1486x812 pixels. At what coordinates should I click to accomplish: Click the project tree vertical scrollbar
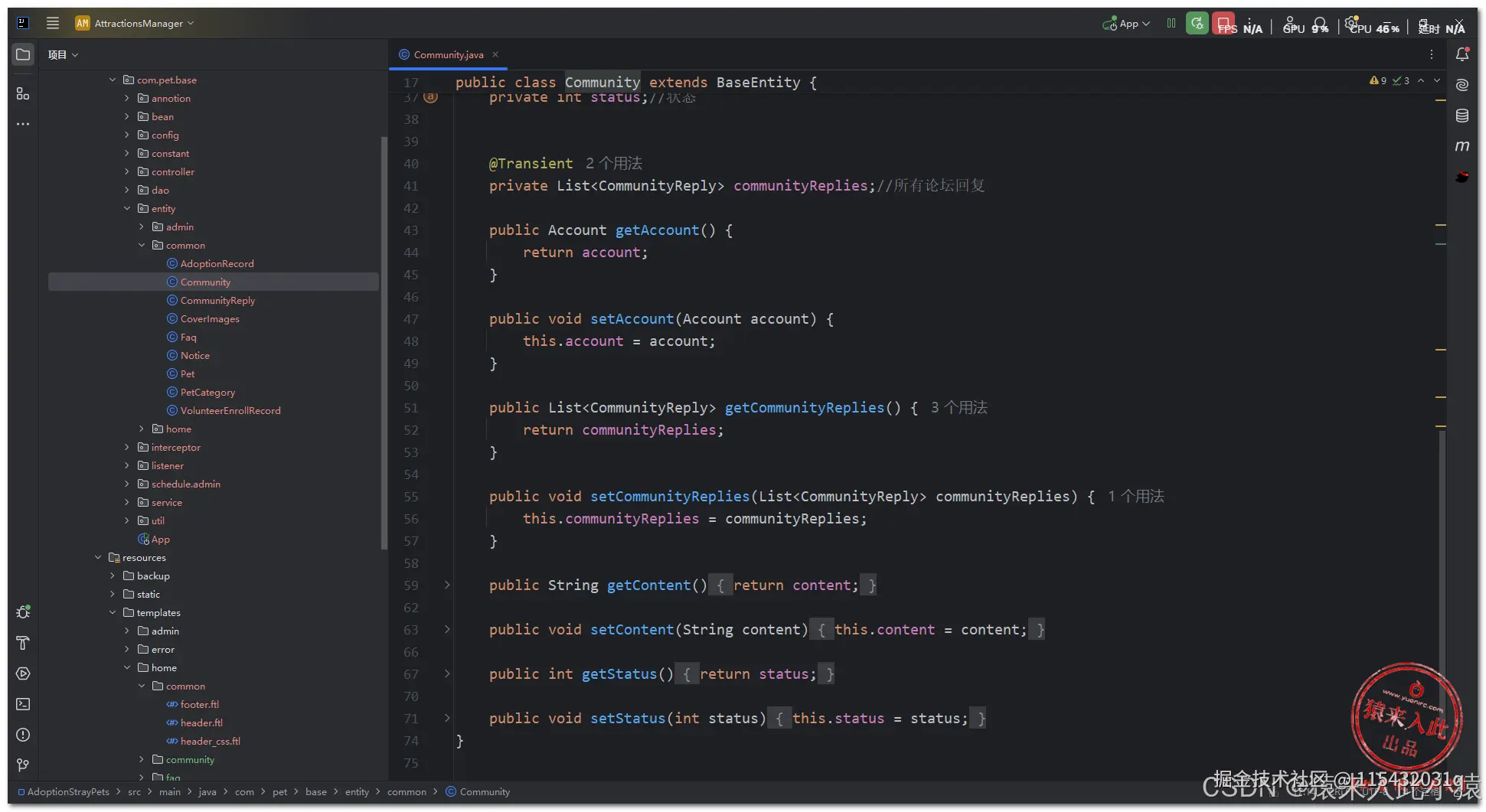[x=384, y=341]
